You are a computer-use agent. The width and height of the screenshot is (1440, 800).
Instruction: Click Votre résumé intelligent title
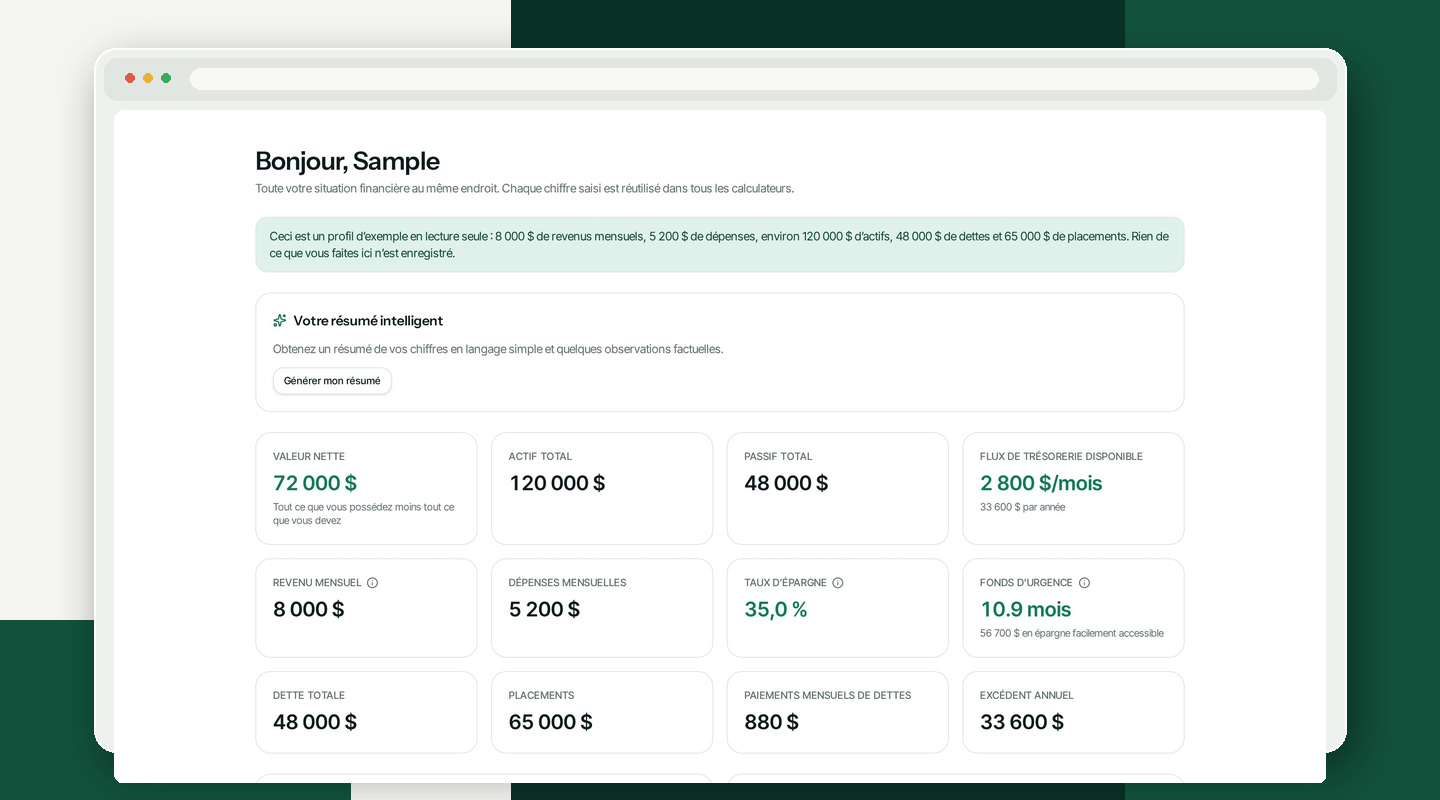point(368,321)
